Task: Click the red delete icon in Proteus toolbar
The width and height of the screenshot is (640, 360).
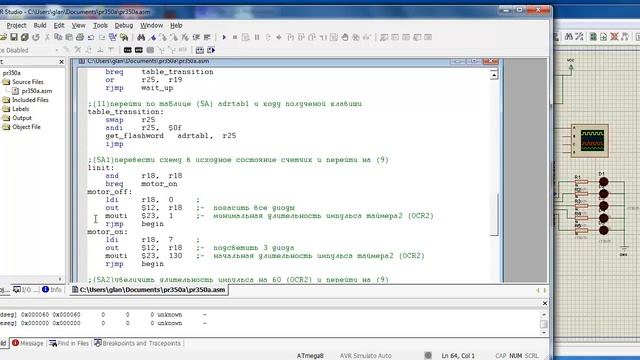Action: point(614,37)
